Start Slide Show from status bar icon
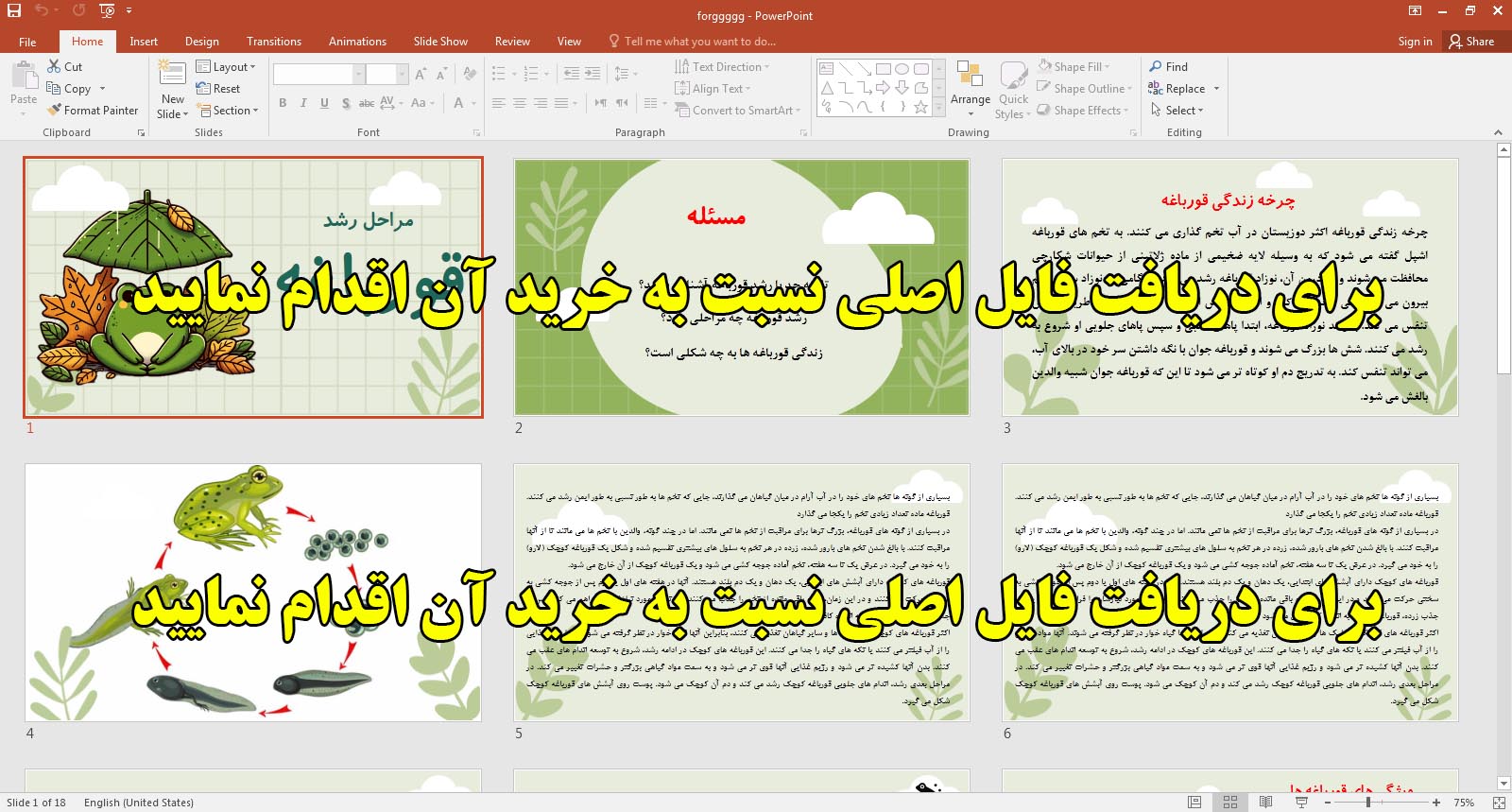 click(1301, 802)
